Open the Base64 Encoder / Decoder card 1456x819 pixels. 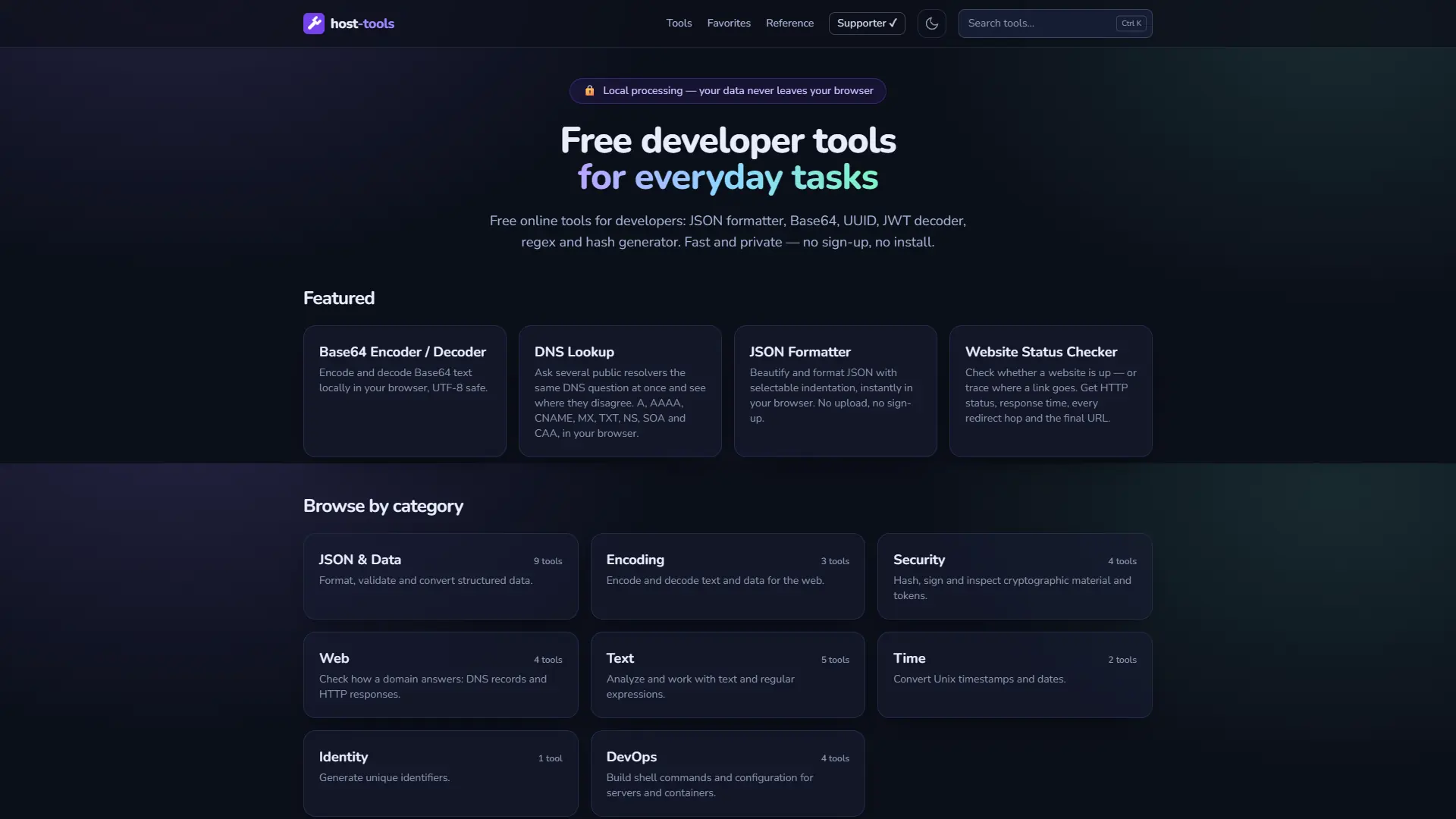click(x=405, y=391)
